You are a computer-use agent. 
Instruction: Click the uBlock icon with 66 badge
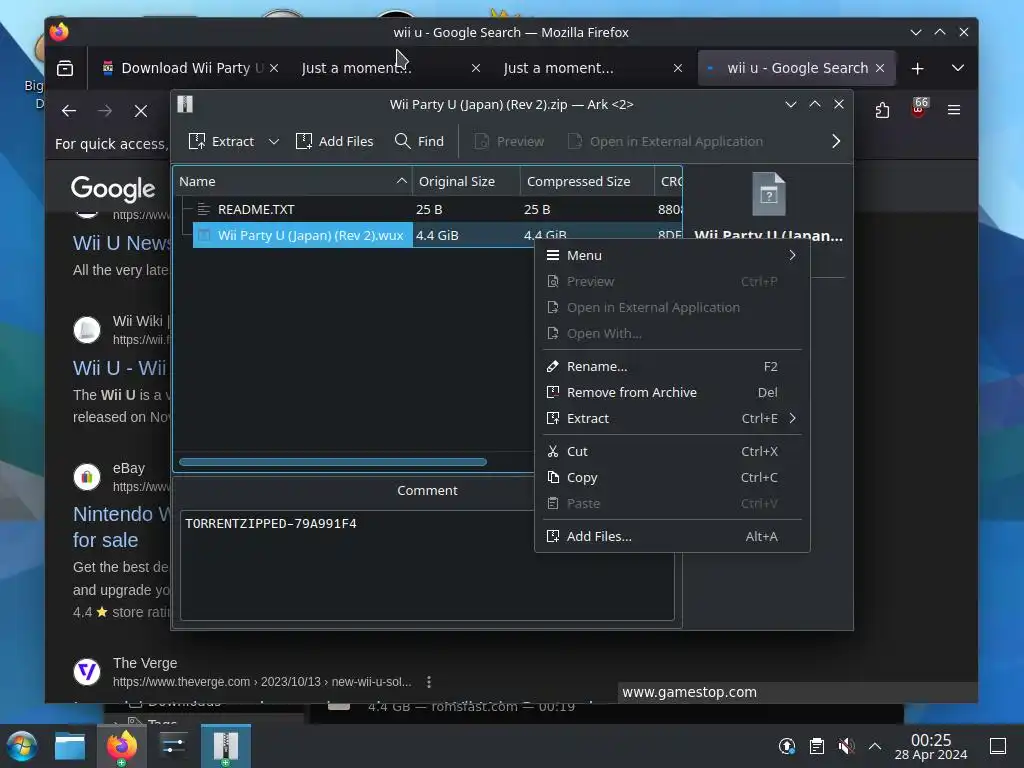click(x=919, y=108)
